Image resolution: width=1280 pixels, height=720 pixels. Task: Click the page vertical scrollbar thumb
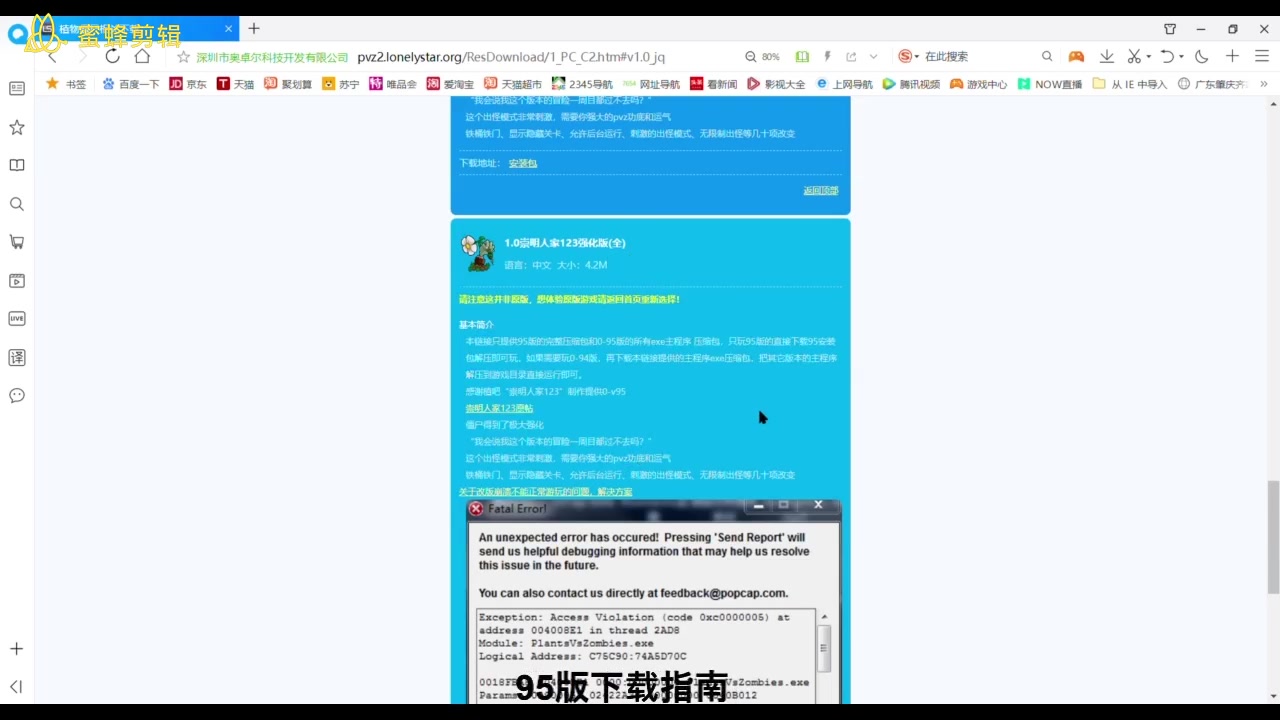pyautogui.click(x=1273, y=537)
